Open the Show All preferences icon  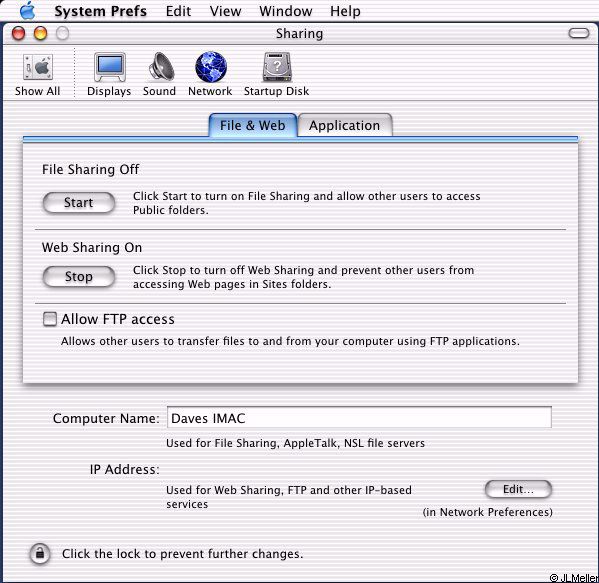(37, 68)
